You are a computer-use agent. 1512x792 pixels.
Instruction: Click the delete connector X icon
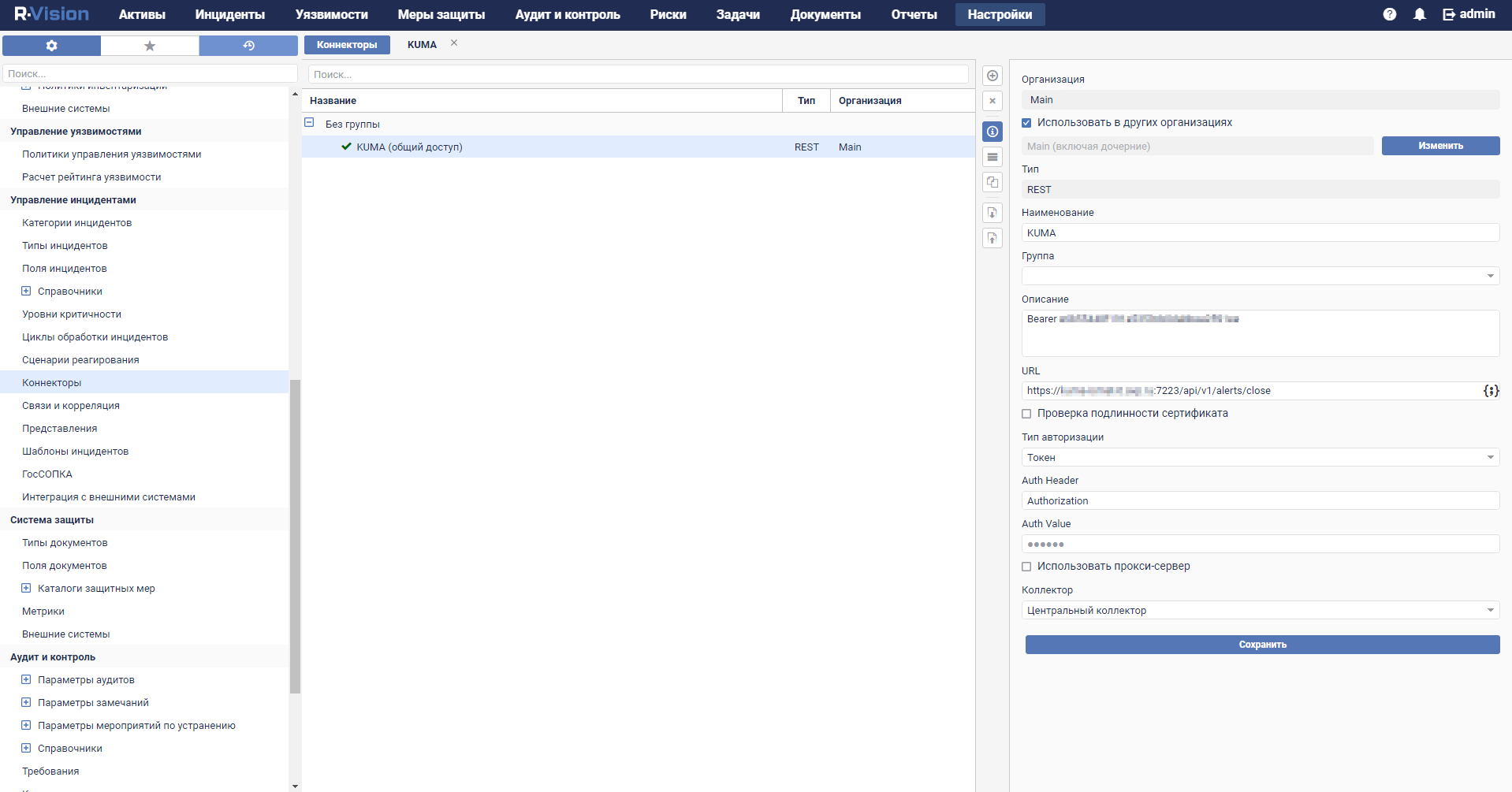992,101
